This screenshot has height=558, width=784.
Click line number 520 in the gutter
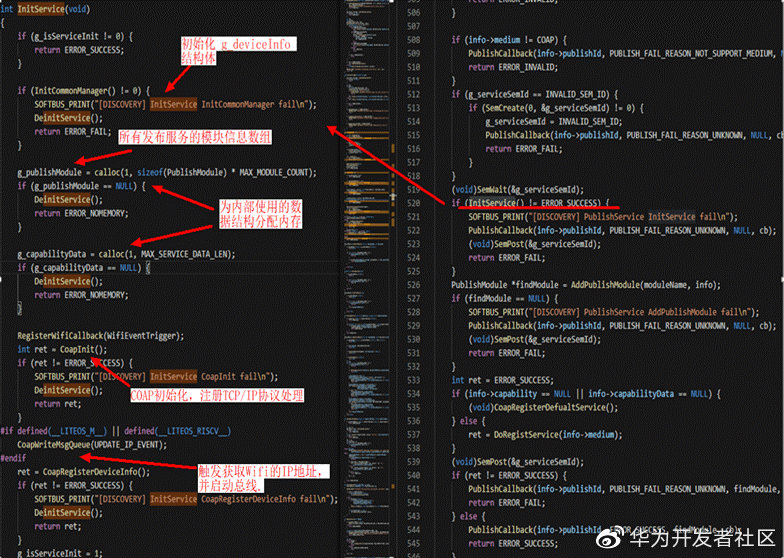click(414, 204)
